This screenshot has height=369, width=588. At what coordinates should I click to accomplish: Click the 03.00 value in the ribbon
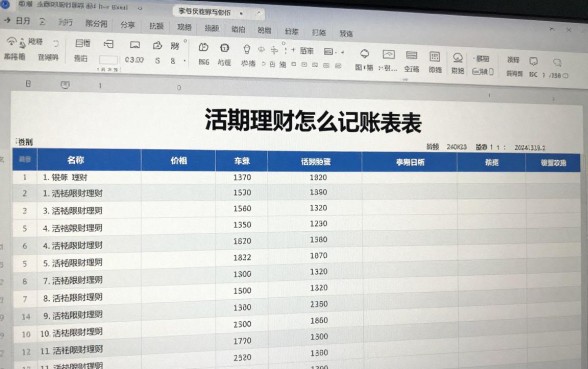click(134, 60)
